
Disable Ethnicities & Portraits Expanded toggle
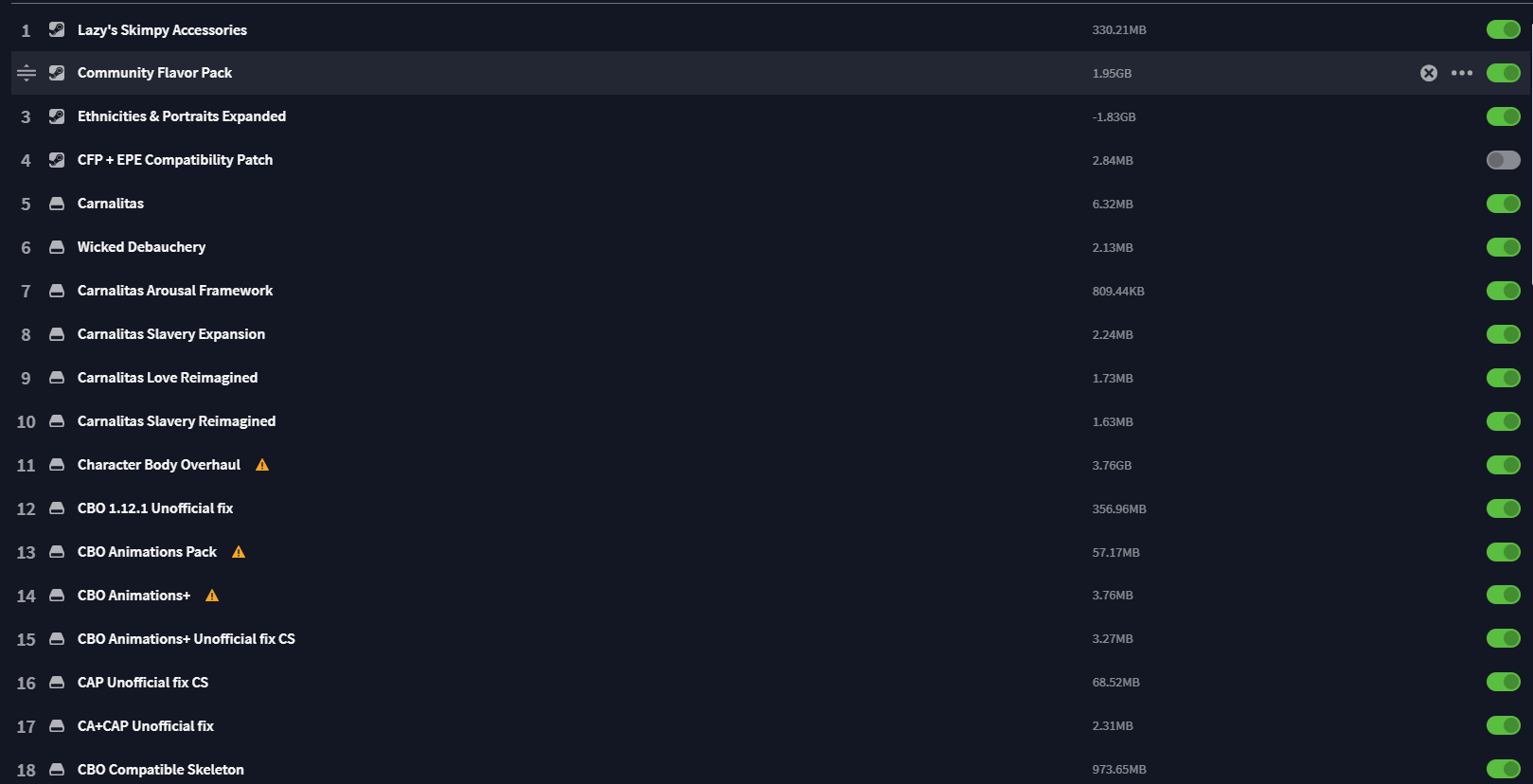tap(1504, 116)
